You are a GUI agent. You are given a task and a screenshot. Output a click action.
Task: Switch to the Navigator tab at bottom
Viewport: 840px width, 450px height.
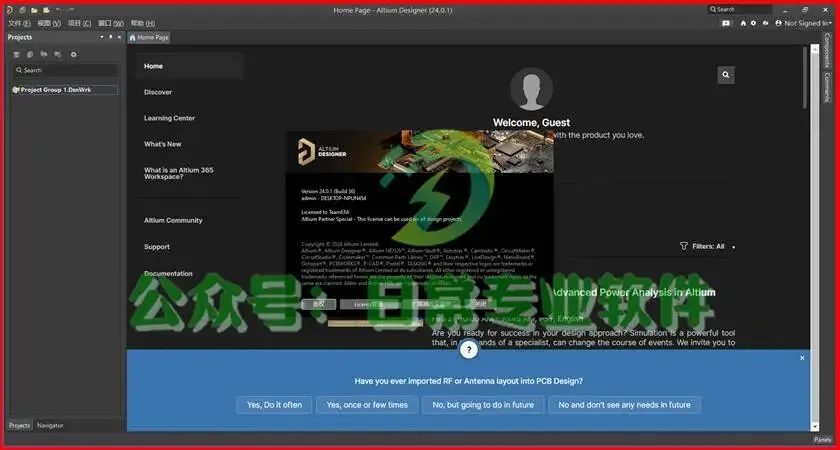(x=50, y=425)
